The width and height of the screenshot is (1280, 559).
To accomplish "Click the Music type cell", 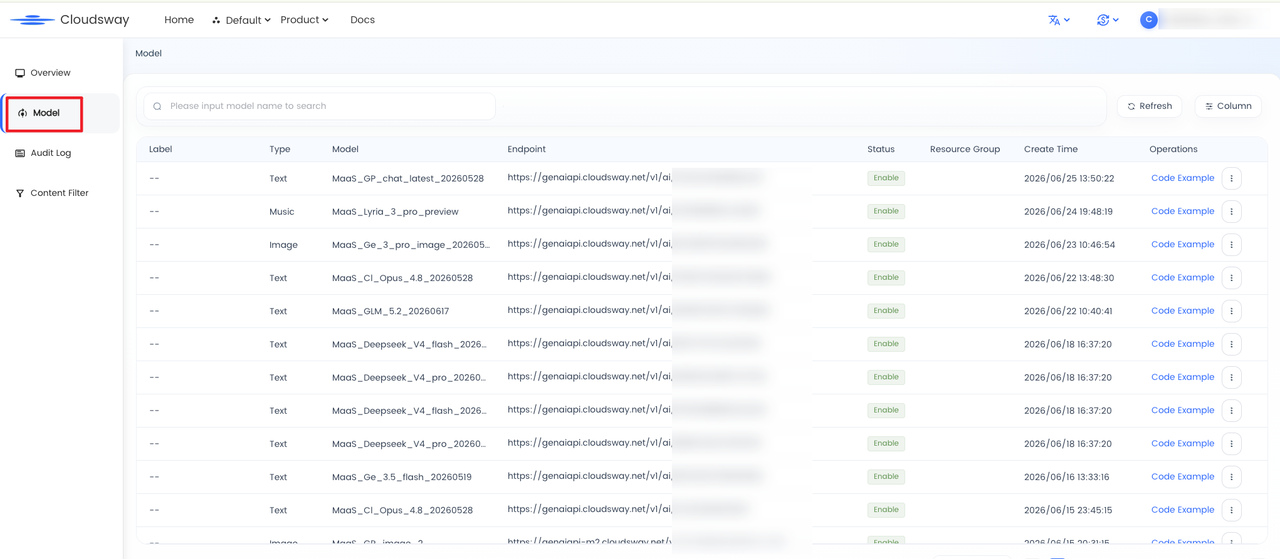I will click(282, 212).
